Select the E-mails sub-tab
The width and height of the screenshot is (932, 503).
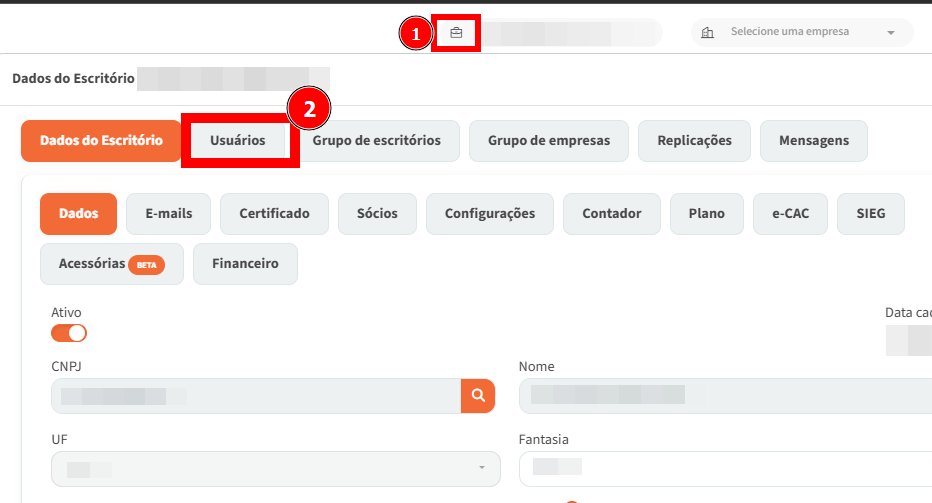pos(169,213)
